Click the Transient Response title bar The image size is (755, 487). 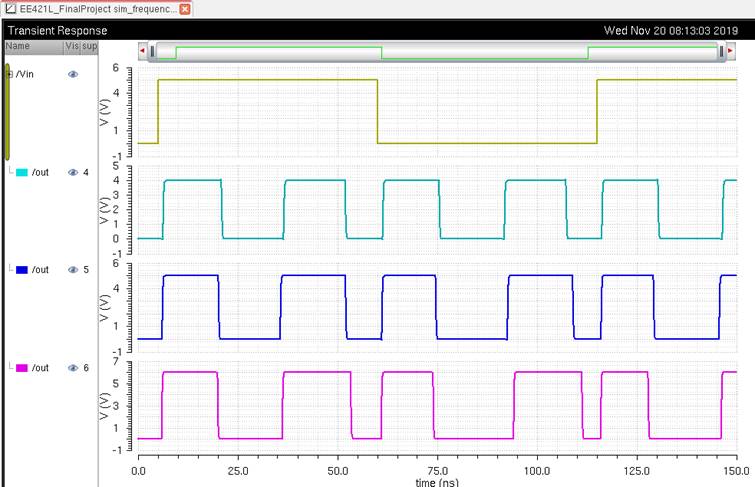[300, 30]
